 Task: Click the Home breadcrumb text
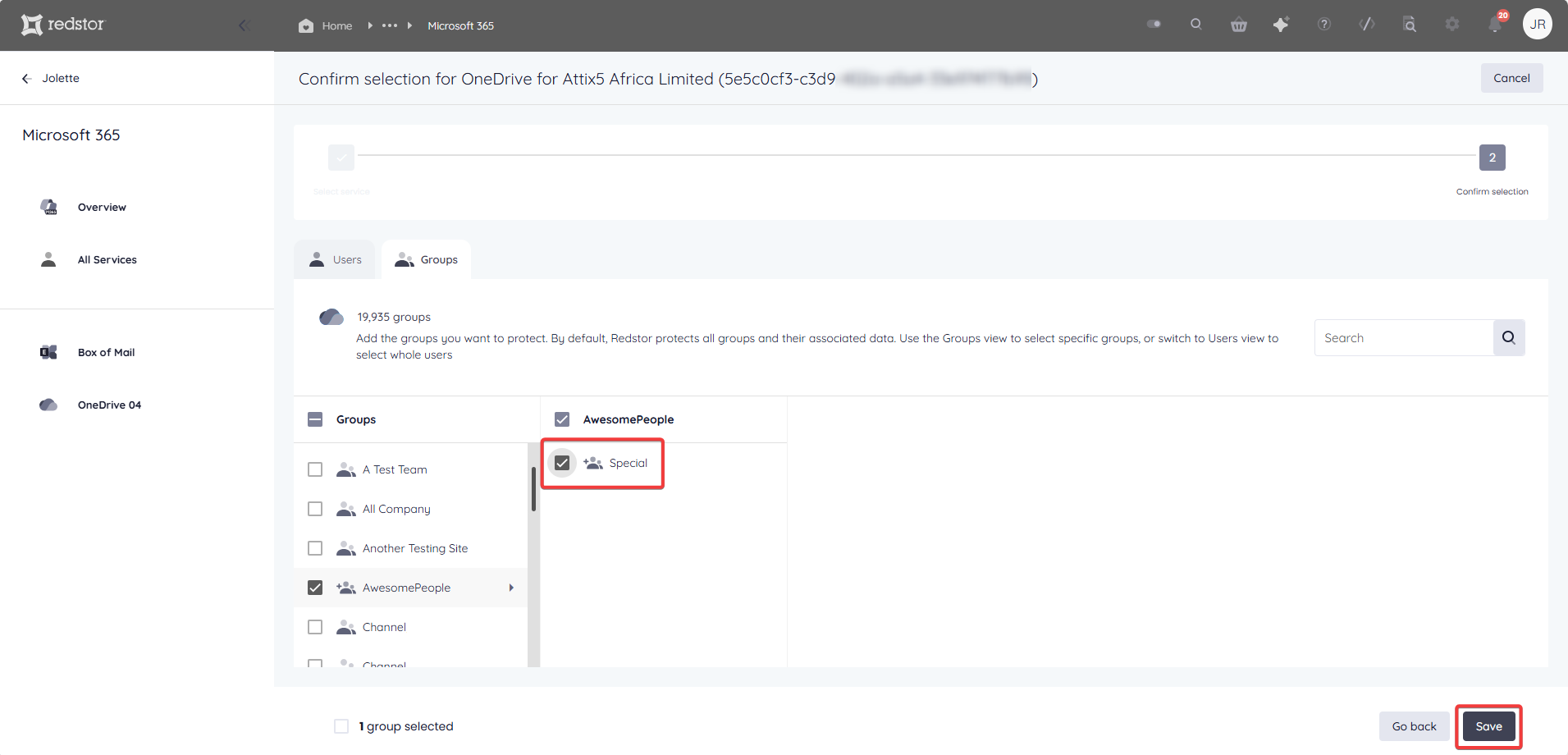337,25
